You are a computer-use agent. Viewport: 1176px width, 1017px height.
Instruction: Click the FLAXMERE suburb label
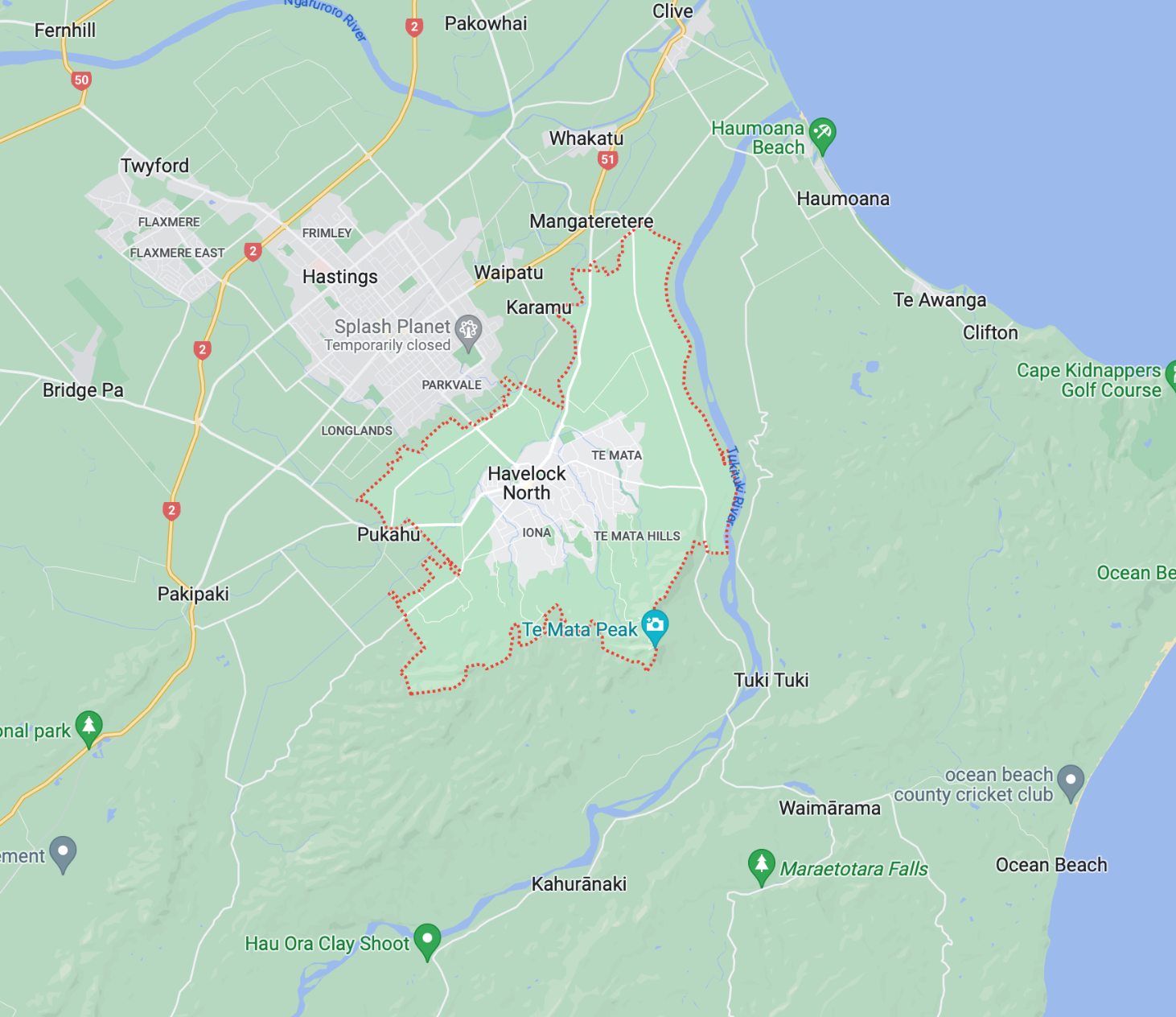(169, 222)
